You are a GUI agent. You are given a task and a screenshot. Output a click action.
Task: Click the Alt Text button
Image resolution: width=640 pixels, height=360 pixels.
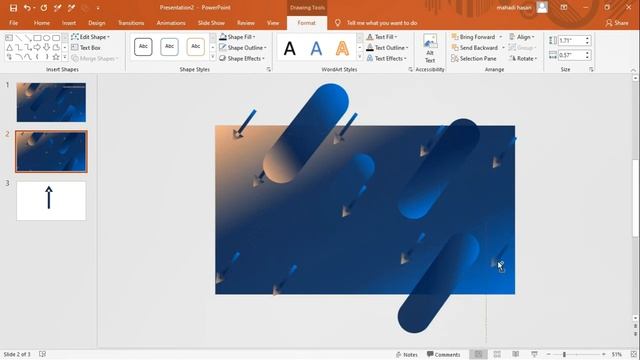430,49
